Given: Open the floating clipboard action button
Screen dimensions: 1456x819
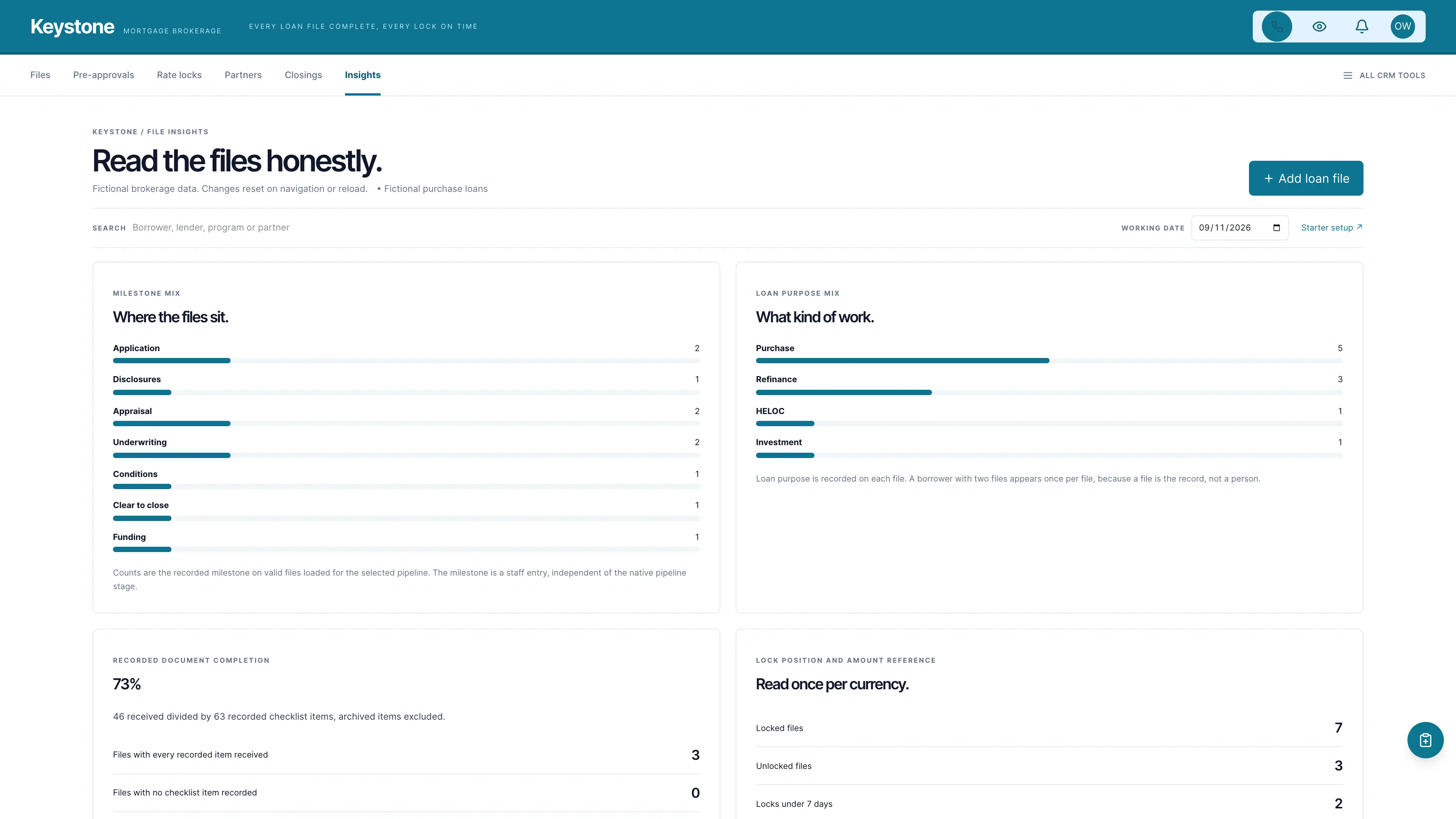Looking at the screenshot, I should coord(1425,740).
